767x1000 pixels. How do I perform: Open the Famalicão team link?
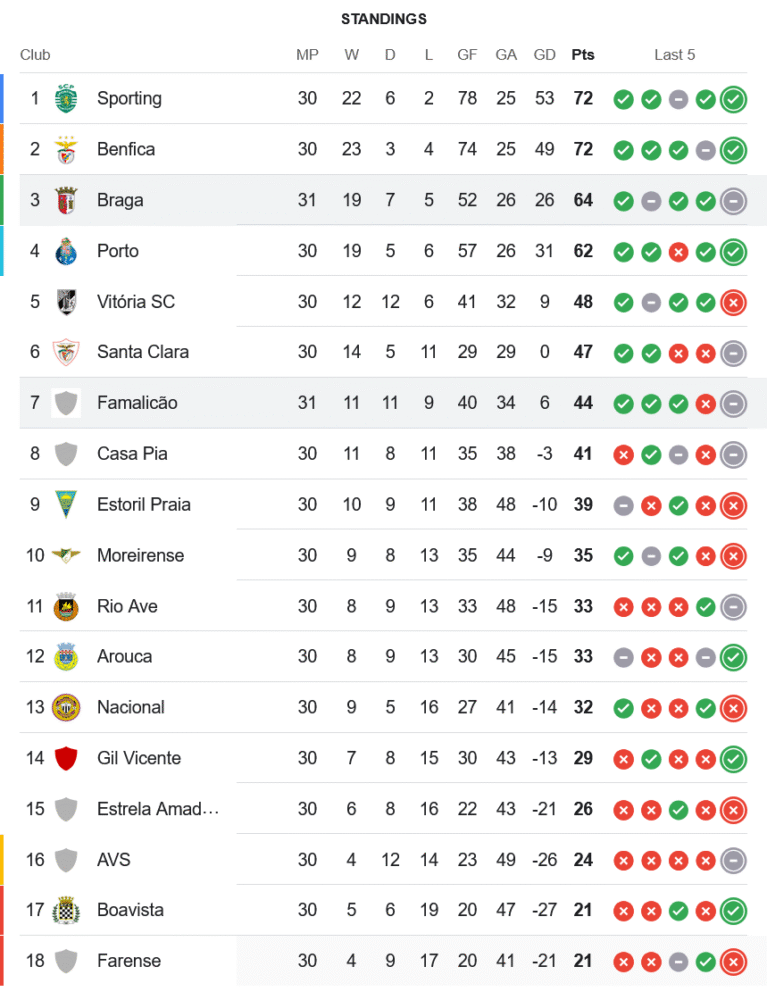tap(137, 403)
